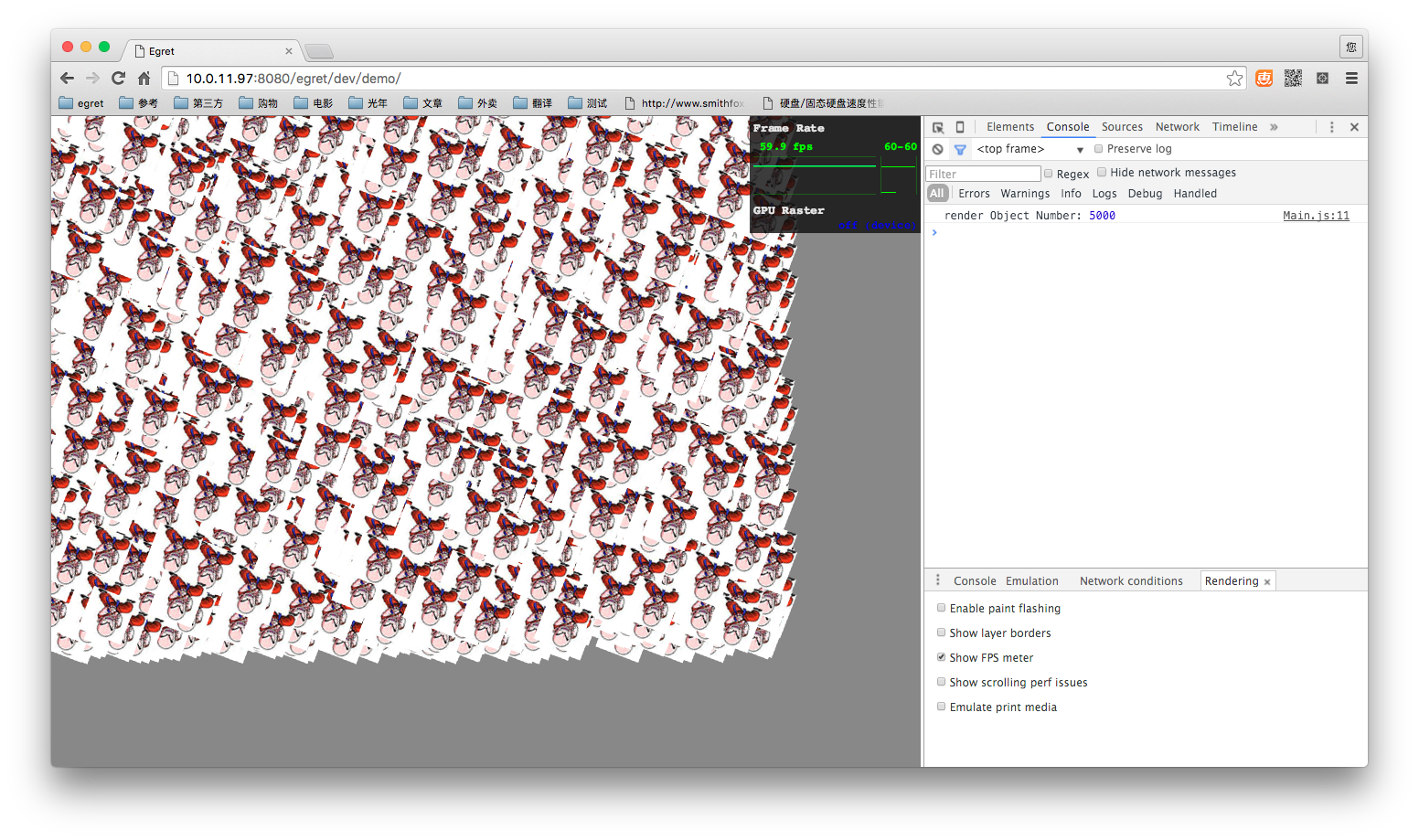Toggle the console filter funnel icon
Image resolution: width=1419 pixels, height=840 pixels.
960,149
